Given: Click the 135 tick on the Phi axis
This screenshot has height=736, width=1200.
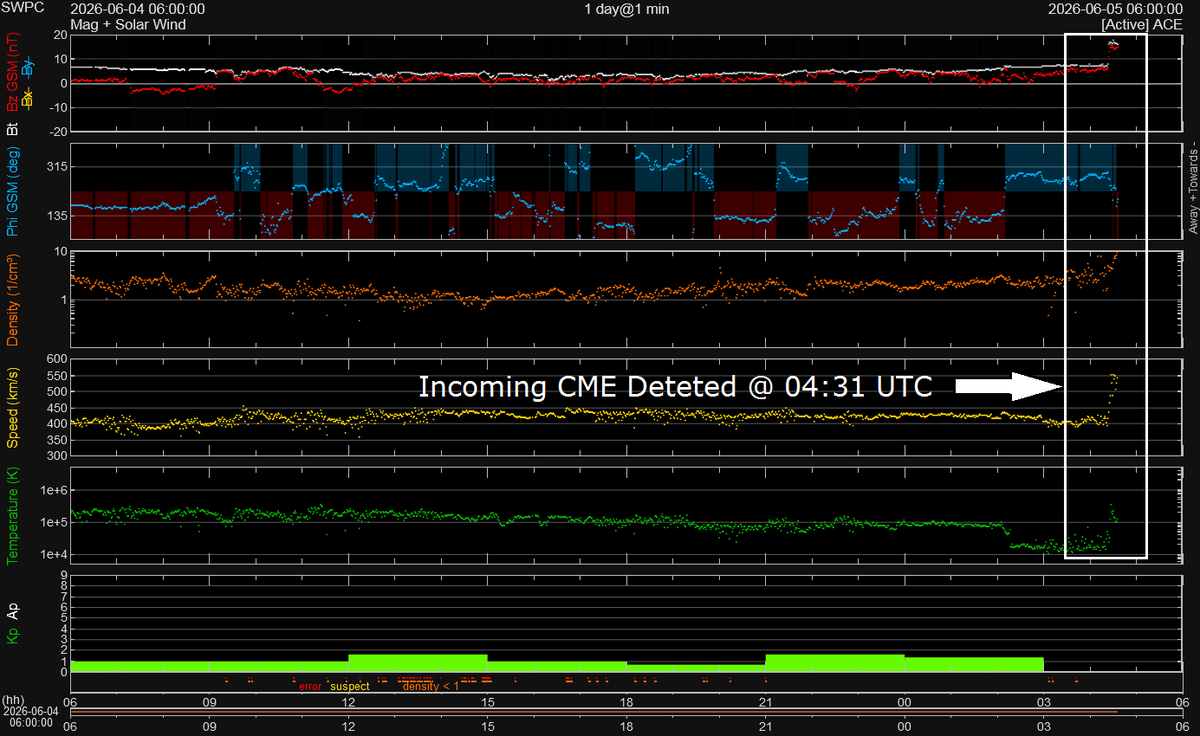Looking at the screenshot, I should pyautogui.click(x=55, y=216).
